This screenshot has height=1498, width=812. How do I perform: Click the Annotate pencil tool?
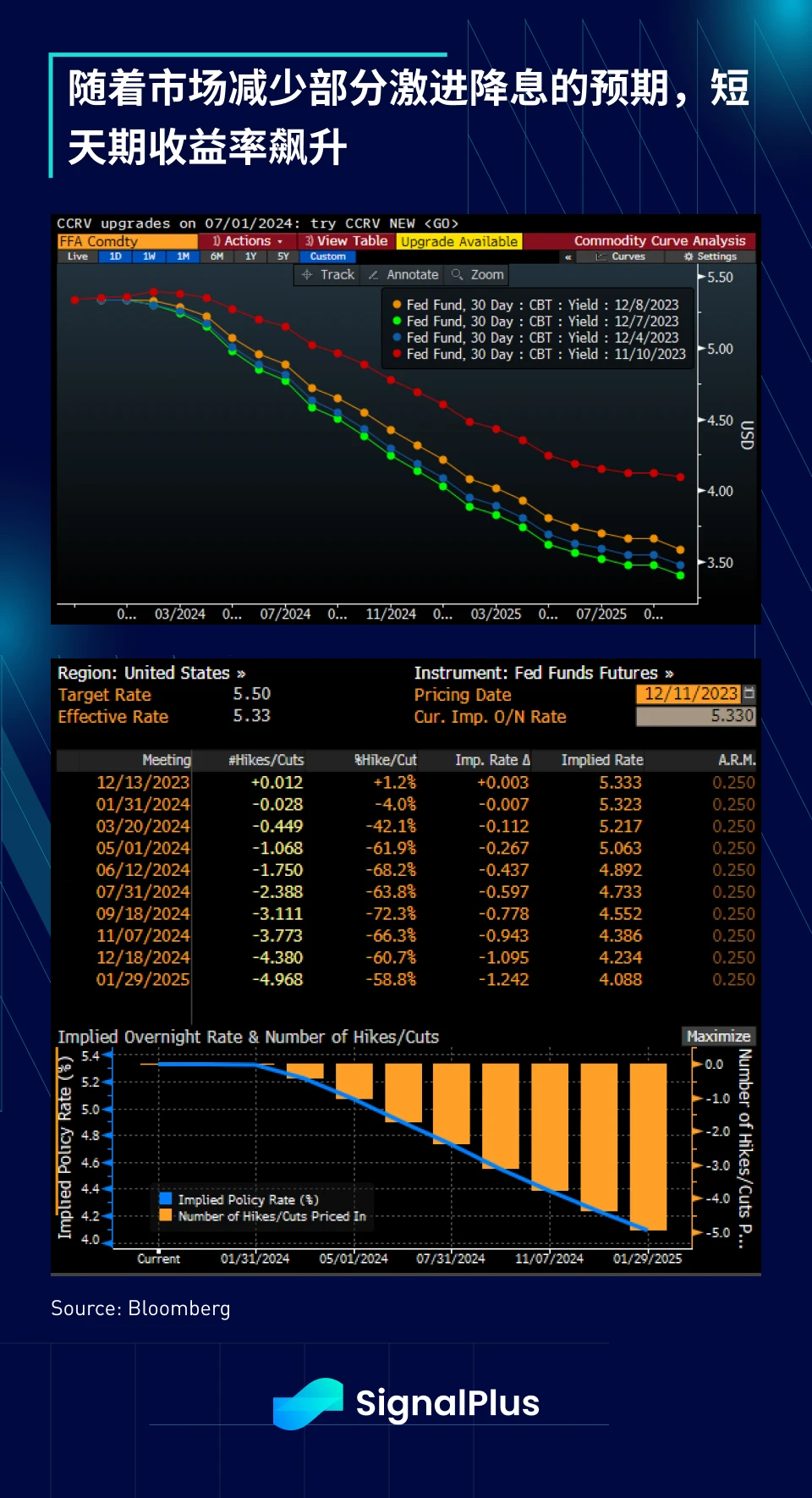pyautogui.click(x=403, y=275)
